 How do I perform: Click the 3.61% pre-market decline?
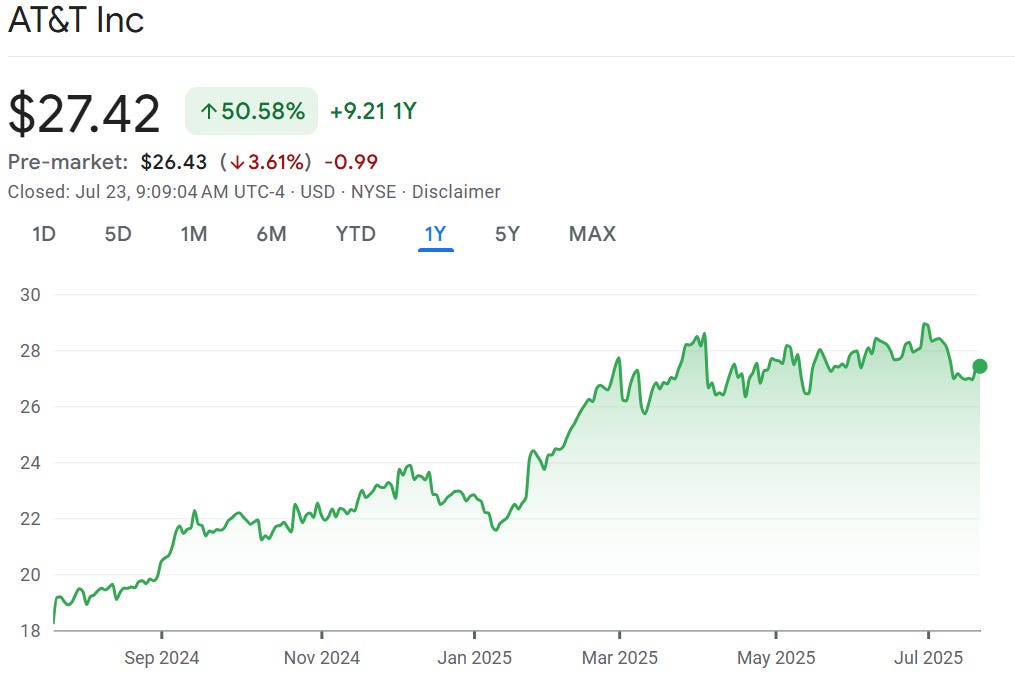tap(266, 162)
